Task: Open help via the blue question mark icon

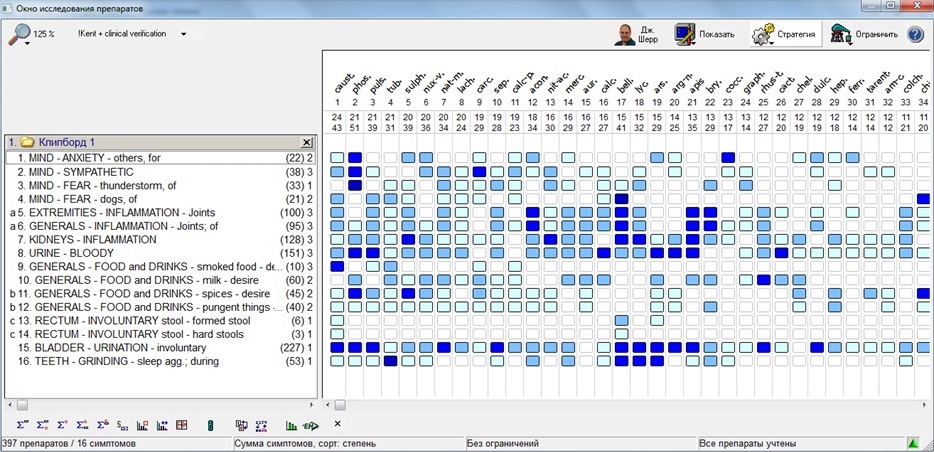Action: (x=915, y=34)
